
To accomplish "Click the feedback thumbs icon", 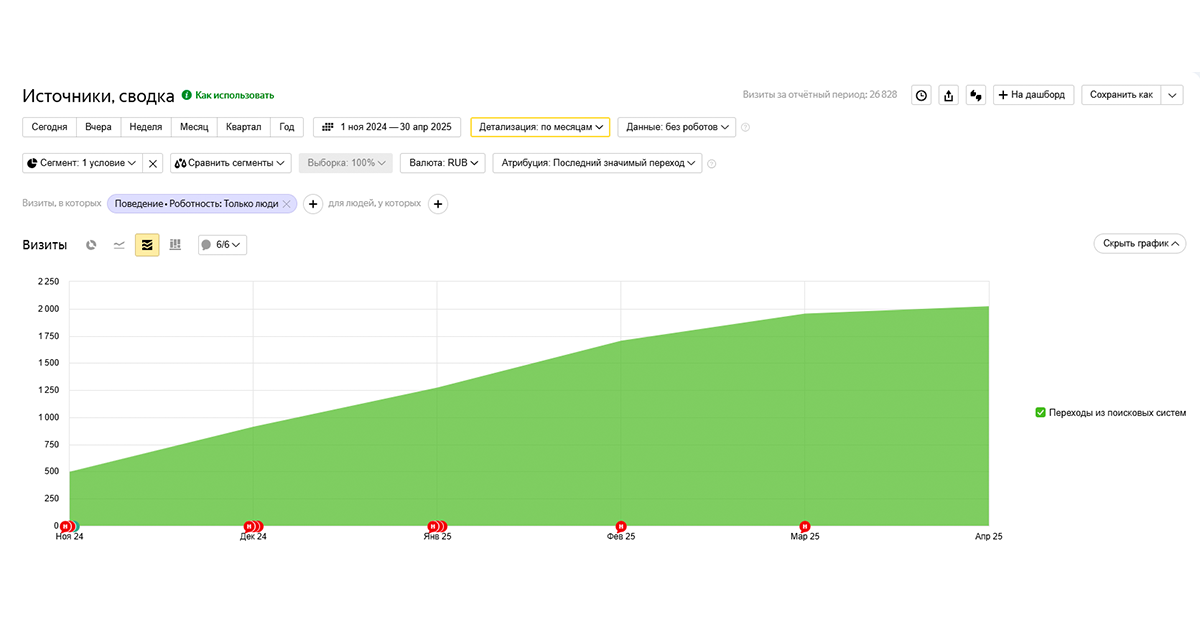I will (x=976, y=95).
